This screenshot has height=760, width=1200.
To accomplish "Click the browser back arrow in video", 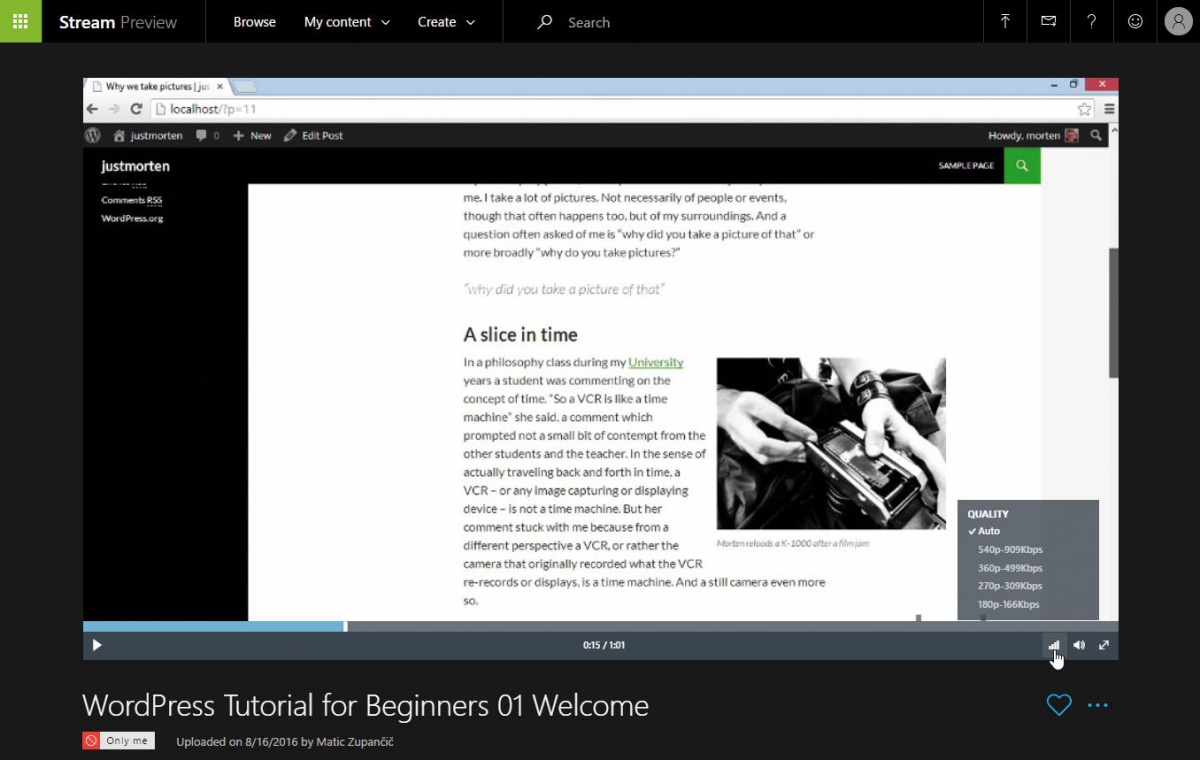I will (92, 109).
